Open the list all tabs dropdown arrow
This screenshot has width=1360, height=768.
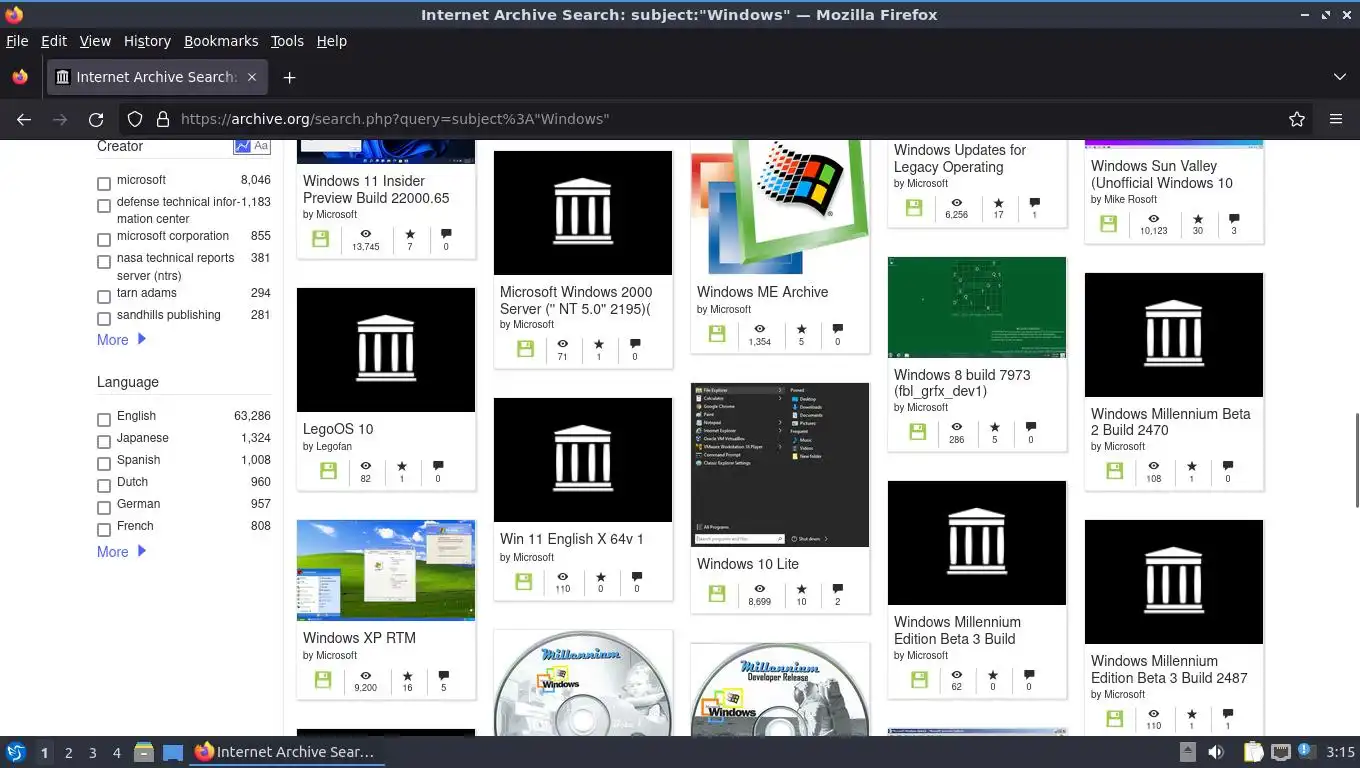[1340, 77]
